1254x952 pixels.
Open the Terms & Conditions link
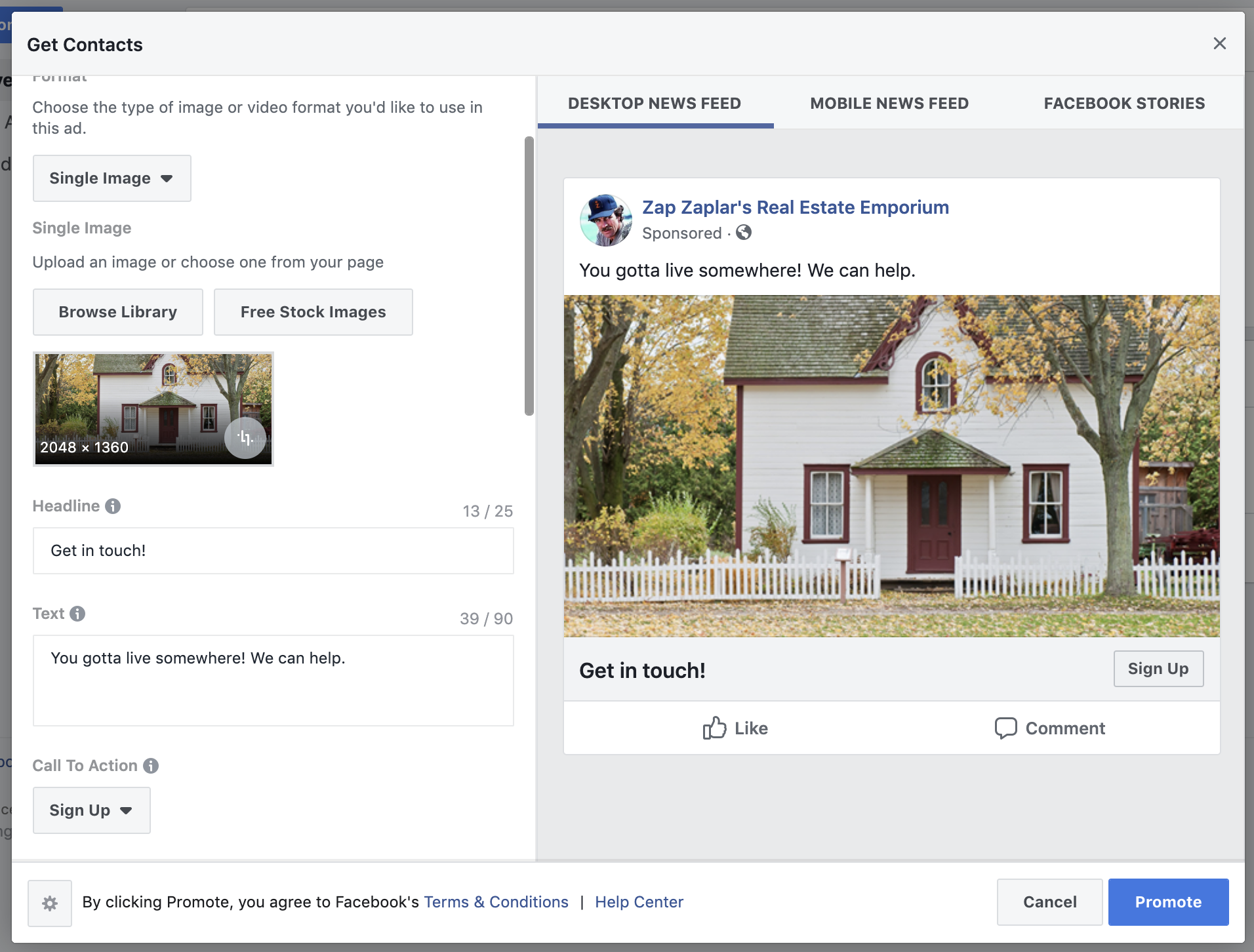(x=496, y=902)
